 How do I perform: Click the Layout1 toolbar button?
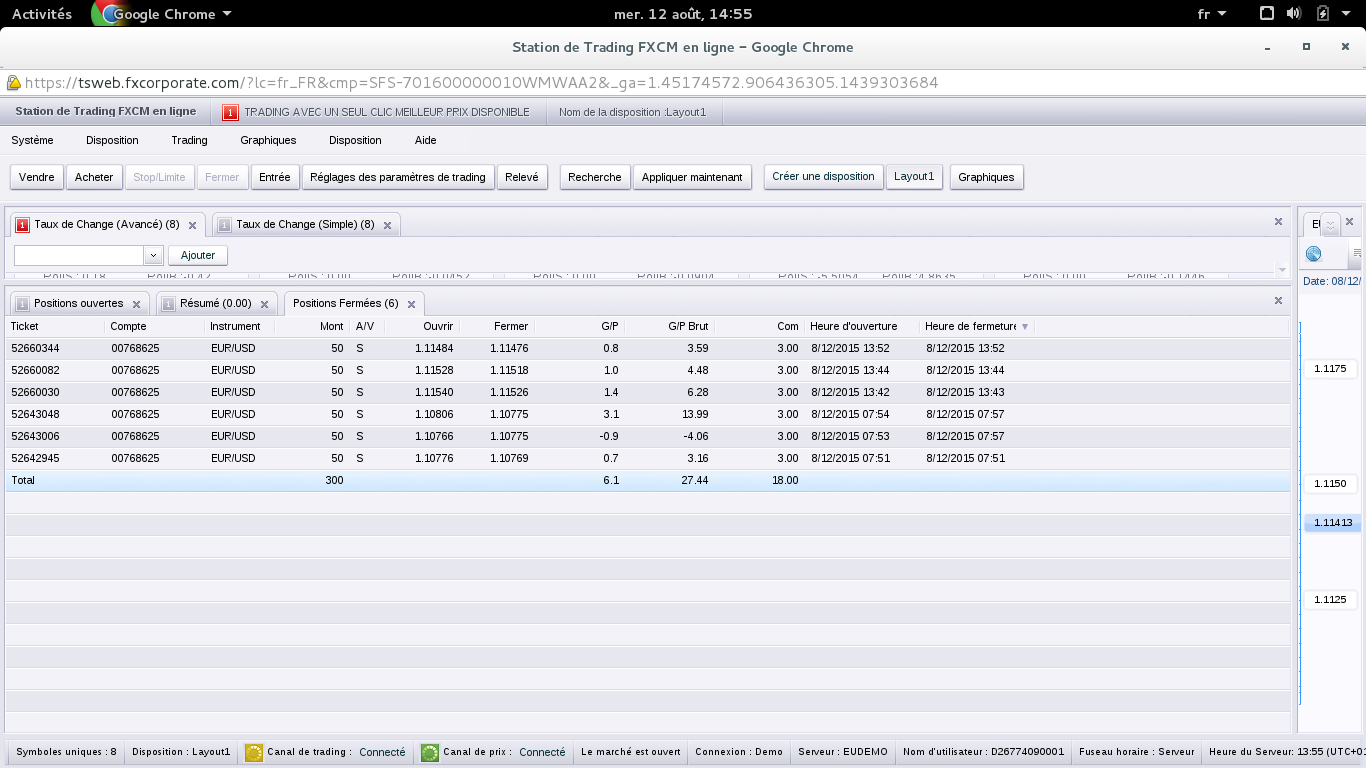click(914, 177)
